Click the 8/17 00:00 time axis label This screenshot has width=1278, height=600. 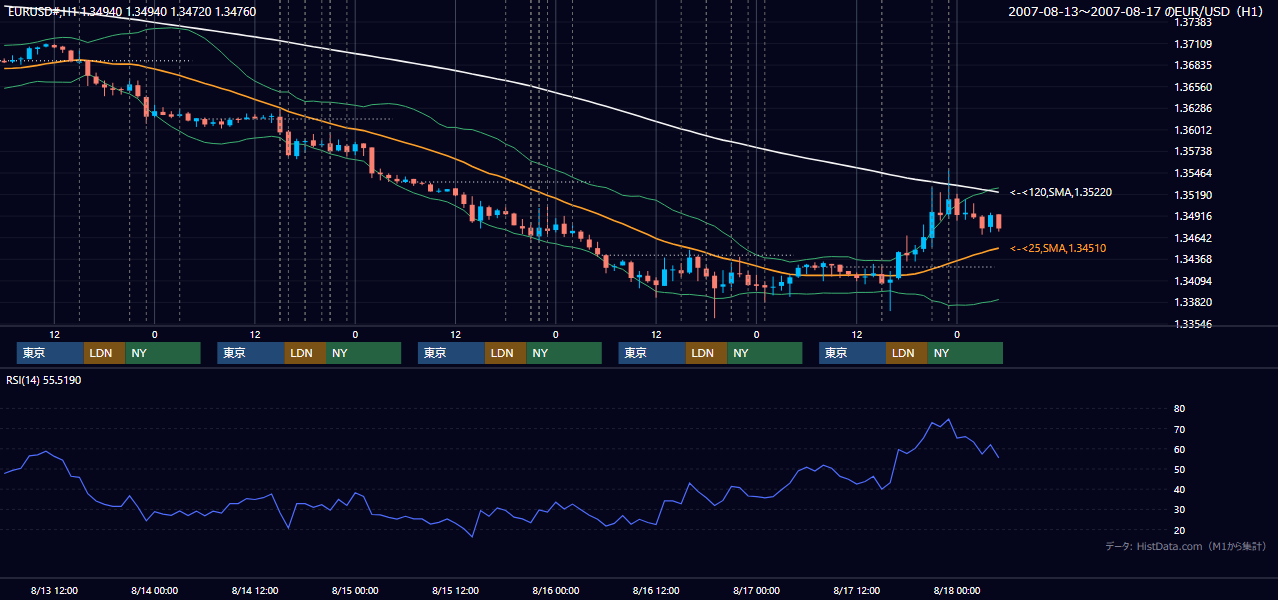(x=756, y=590)
